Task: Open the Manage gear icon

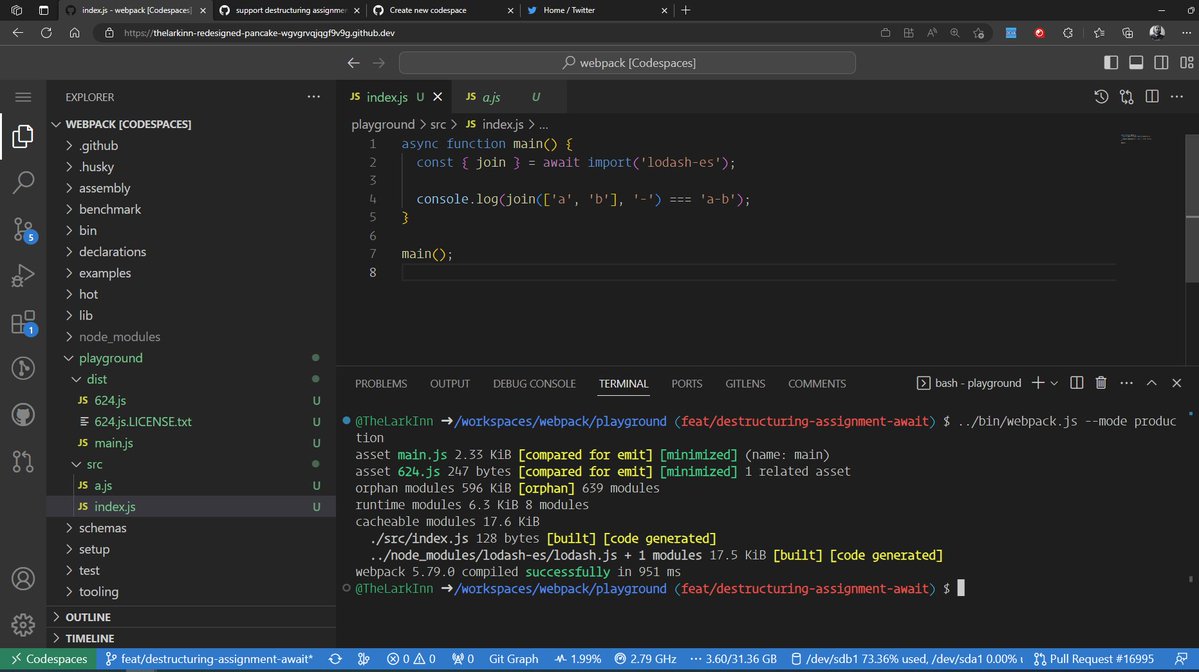Action: click(x=23, y=625)
